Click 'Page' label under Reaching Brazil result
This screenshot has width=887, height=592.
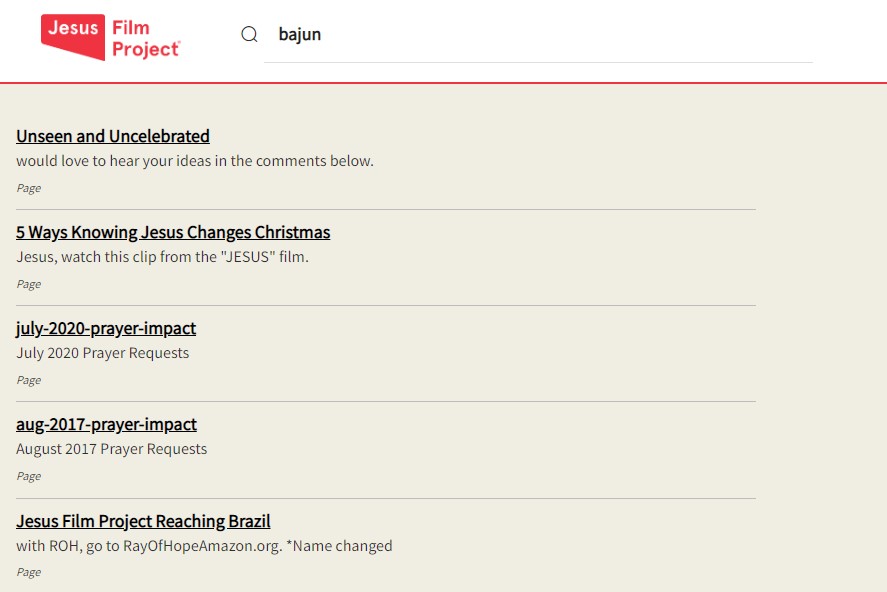(28, 572)
